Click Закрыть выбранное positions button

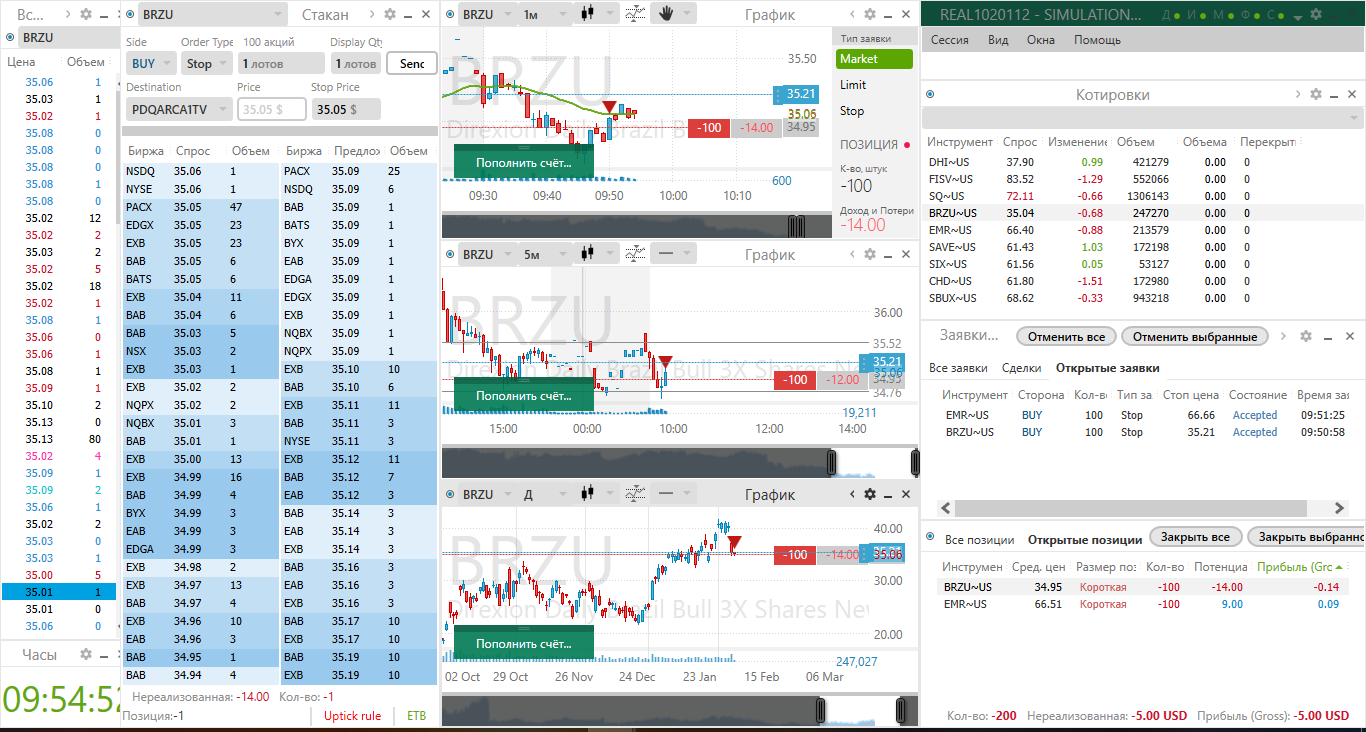point(1307,537)
